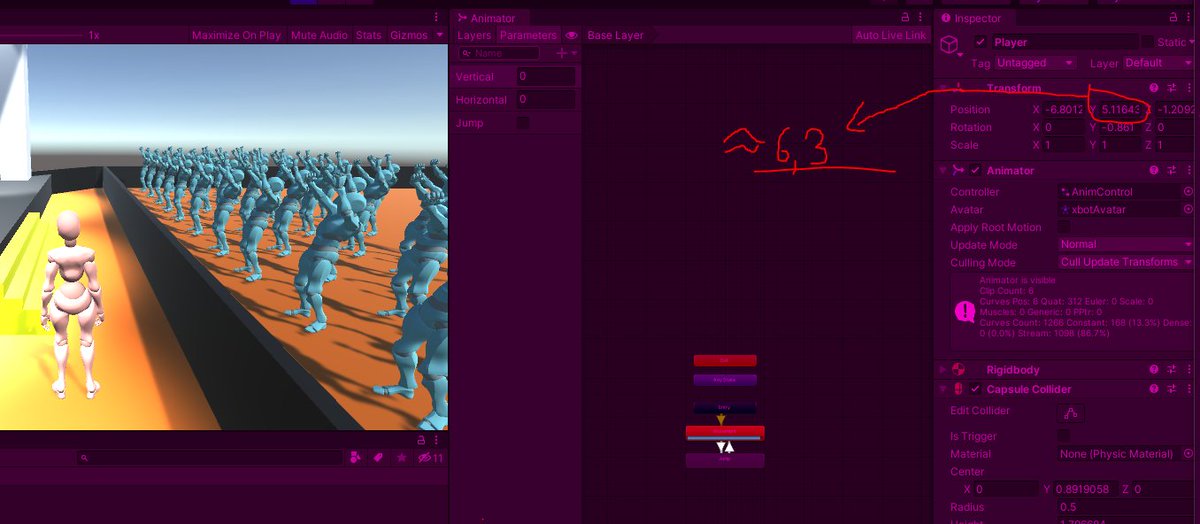Collapse the Capsule Collider component foldout
This screenshot has width=1200, height=524.
click(944, 389)
